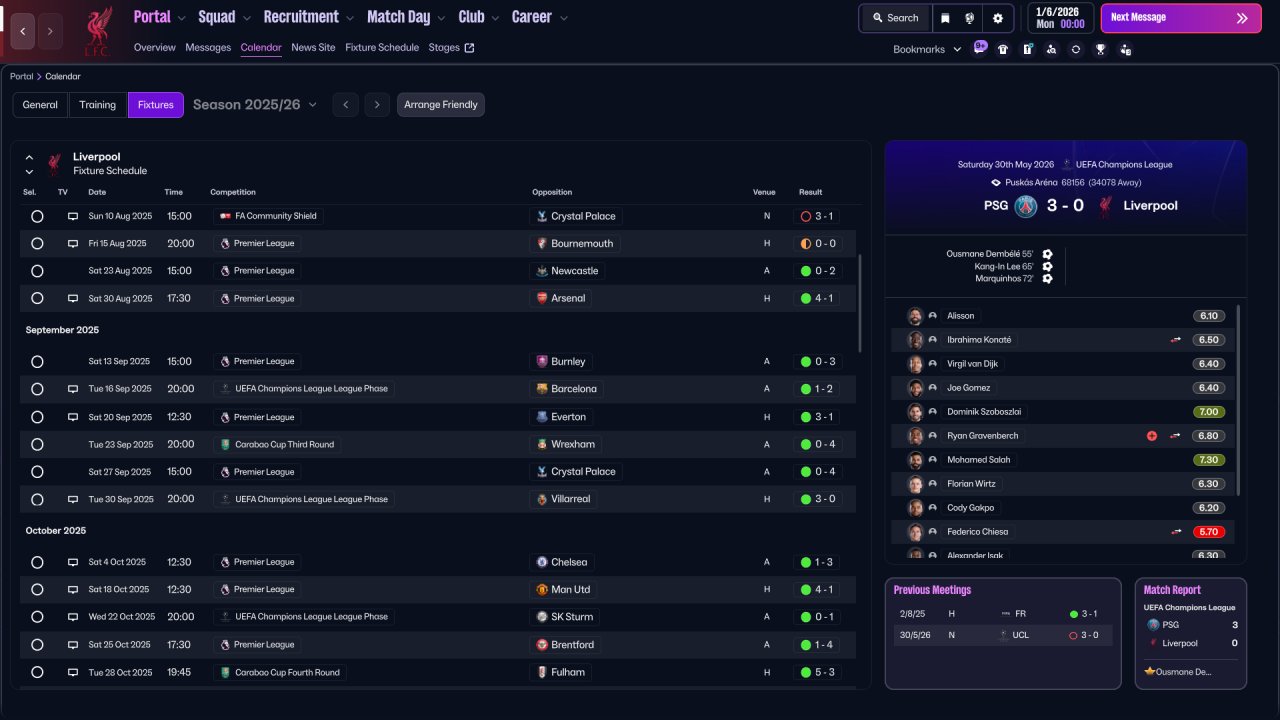The width and height of the screenshot is (1280, 720).
Task: Click the red injury icon beside Ryan Gravenberch
Action: (x=1152, y=436)
